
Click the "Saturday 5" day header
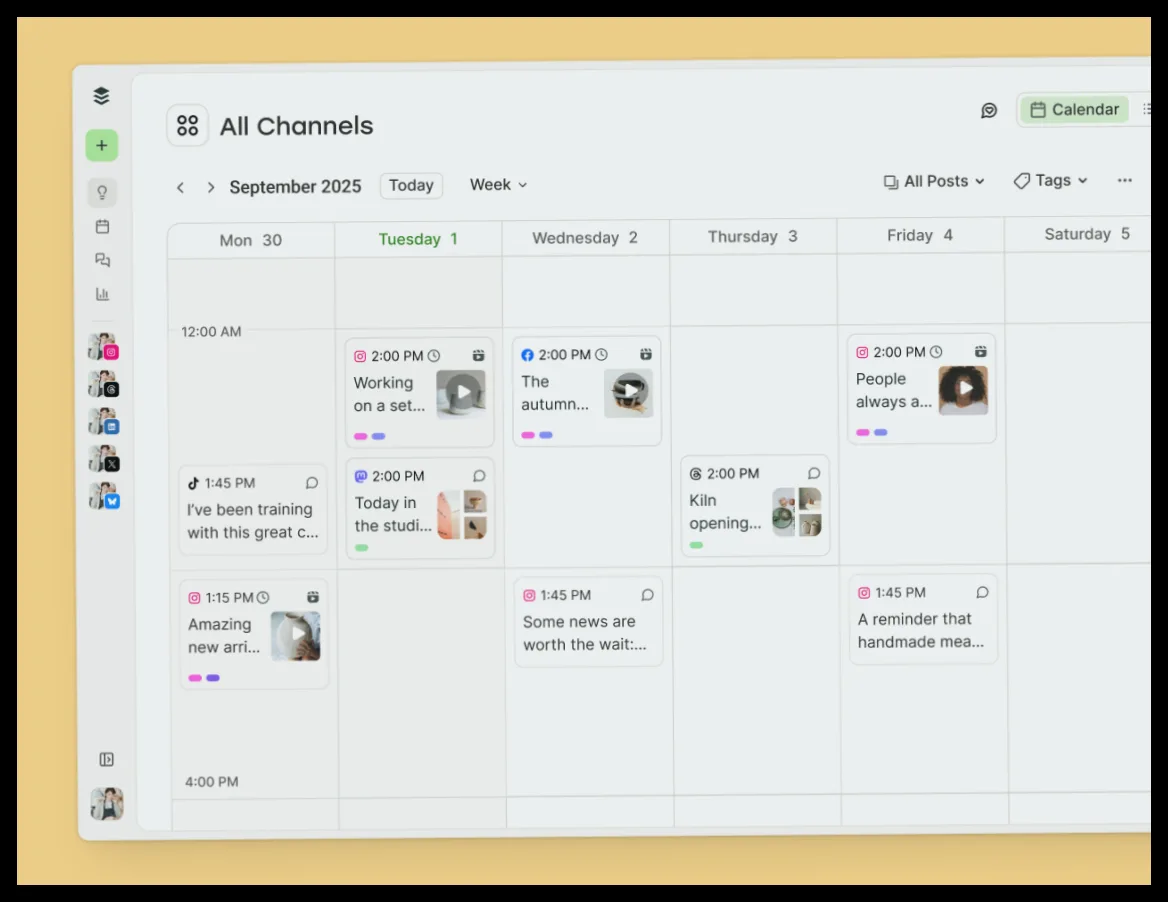coord(1087,234)
